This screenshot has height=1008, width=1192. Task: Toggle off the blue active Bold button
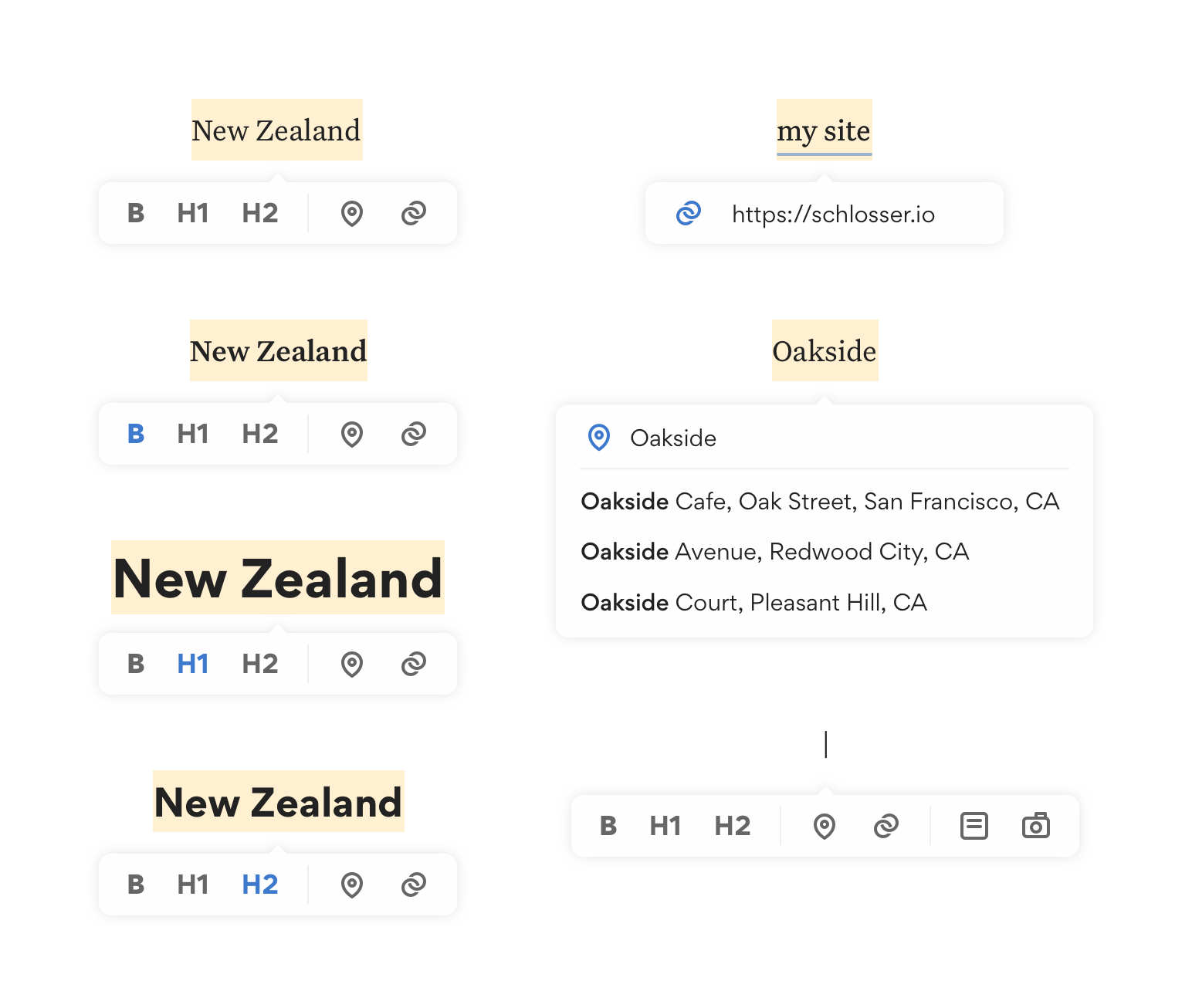point(136,434)
